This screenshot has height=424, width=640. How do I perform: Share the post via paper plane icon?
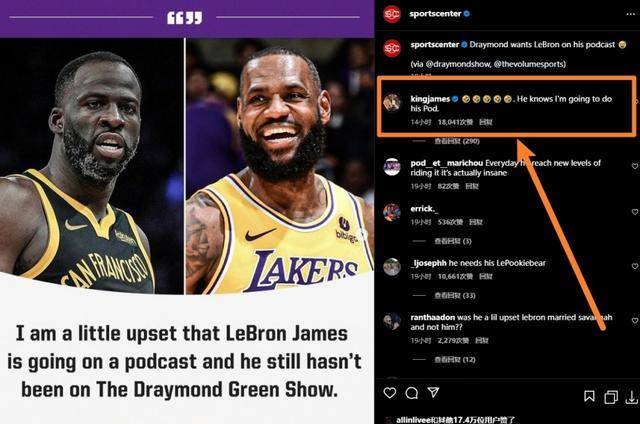pyautogui.click(x=433, y=393)
